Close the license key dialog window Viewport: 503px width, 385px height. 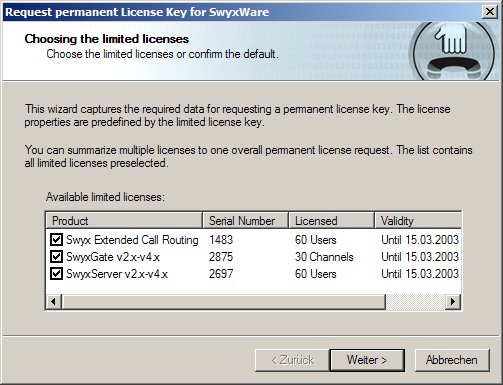(490, 12)
